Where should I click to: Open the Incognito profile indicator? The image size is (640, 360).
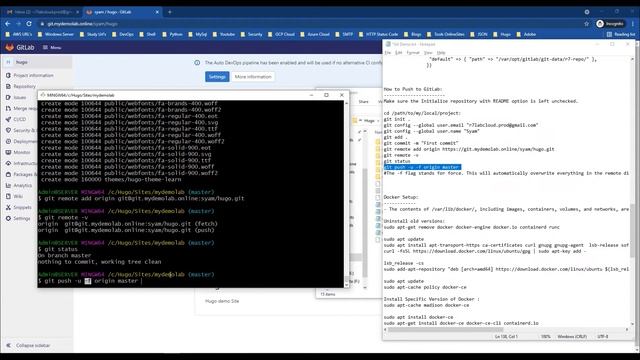click(x=610, y=24)
